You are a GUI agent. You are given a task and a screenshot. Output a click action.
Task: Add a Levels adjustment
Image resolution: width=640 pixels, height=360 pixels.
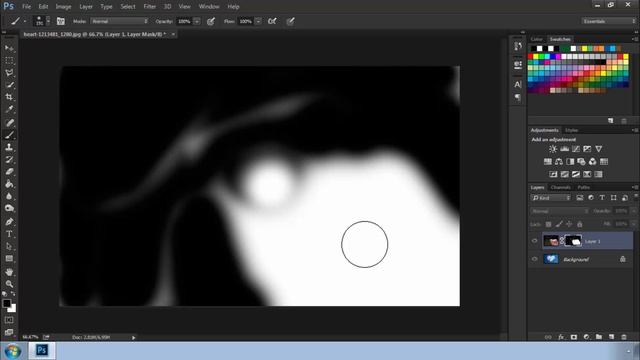564,149
